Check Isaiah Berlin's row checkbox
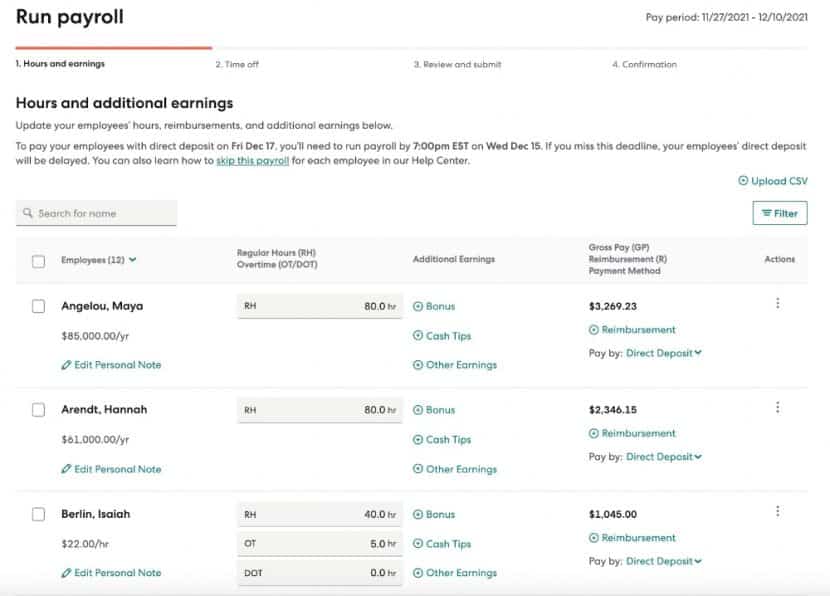Image resolution: width=830 pixels, height=596 pixels. [x=37, y=514]
